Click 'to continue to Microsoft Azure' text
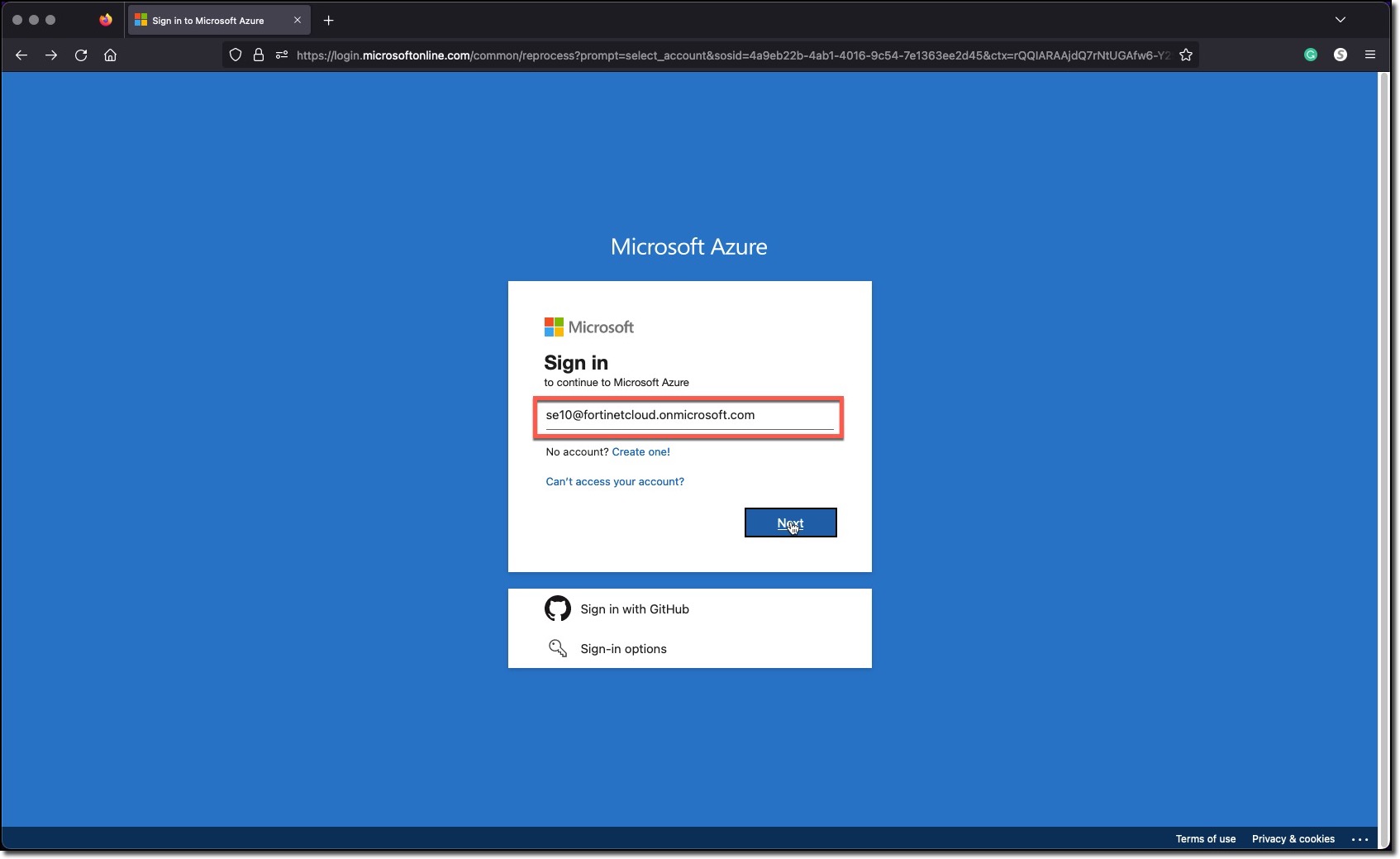 pyautogui.click(x=617, y=383)
